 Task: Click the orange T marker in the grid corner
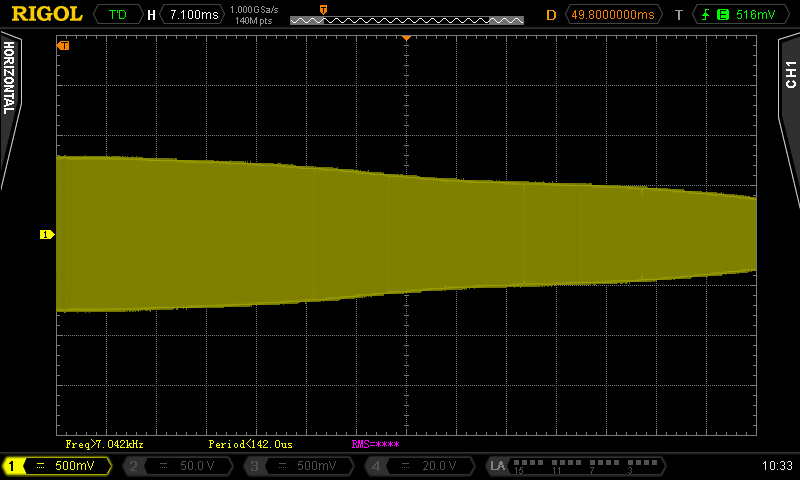[x=63, y=46]
